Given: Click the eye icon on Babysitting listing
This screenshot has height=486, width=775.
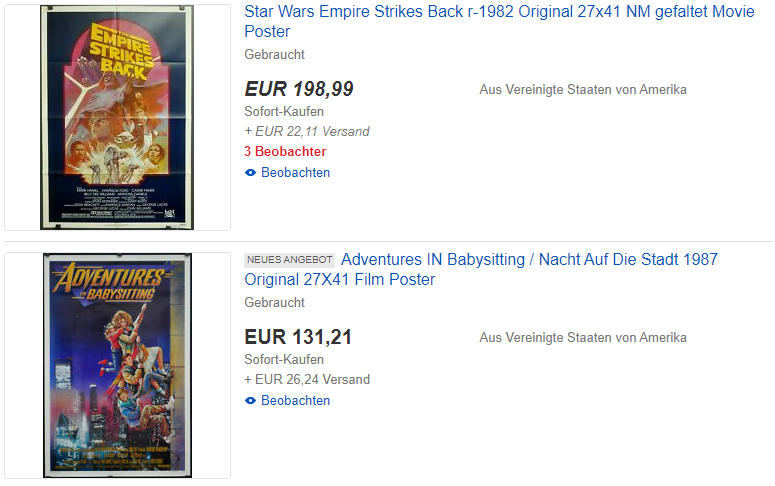Looking at the screenshot, I should coord(251,400).
